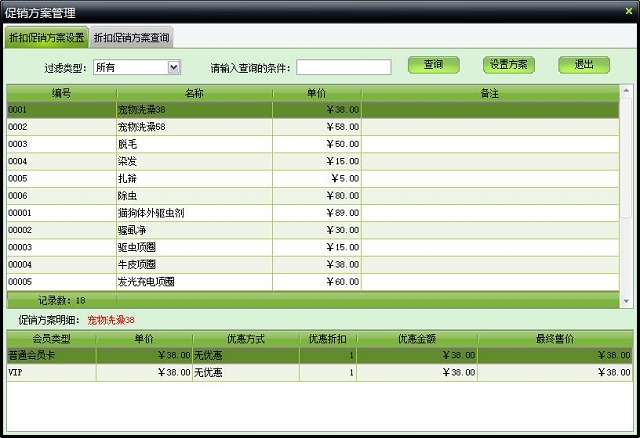640x438 pixels.
Task: Click the query condition input field
Action: point(343,67)
